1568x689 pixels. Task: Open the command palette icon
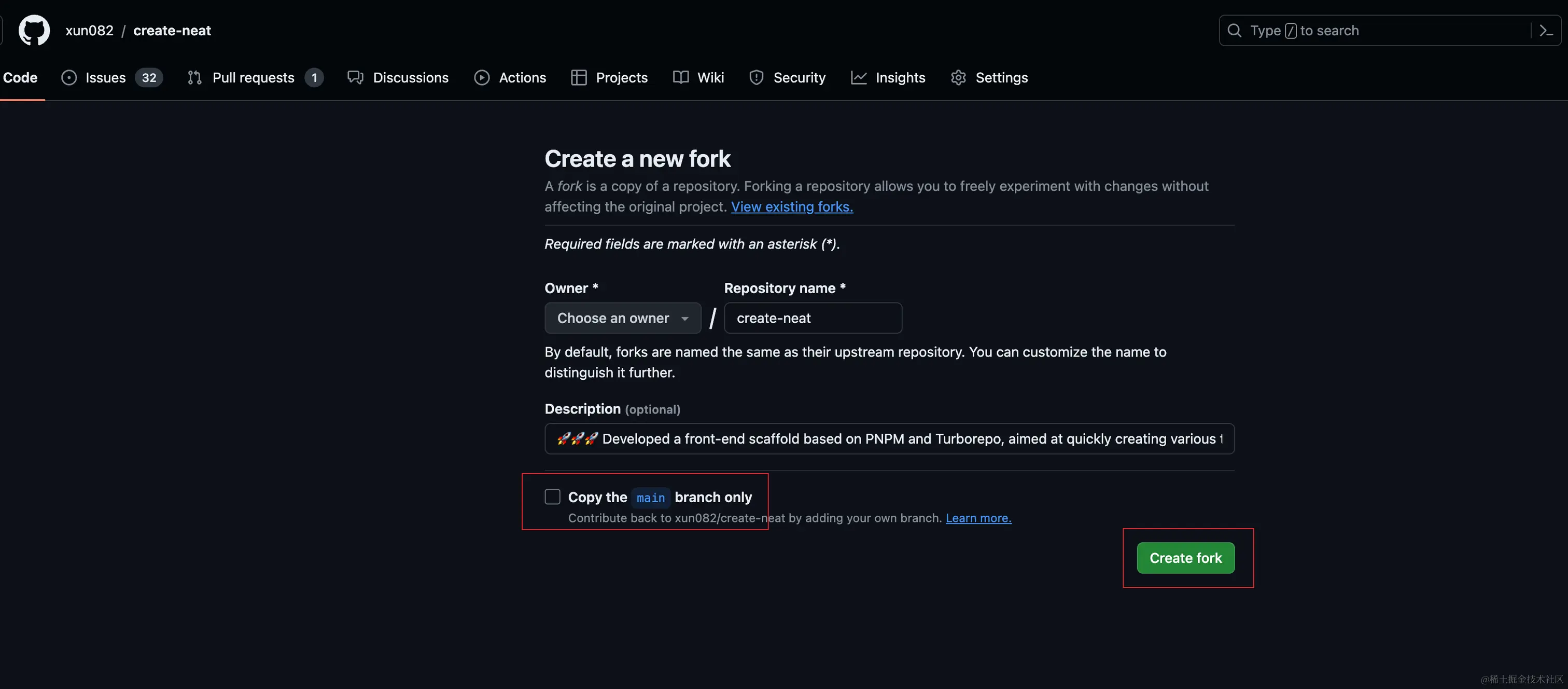click(x=1546, y=31)
